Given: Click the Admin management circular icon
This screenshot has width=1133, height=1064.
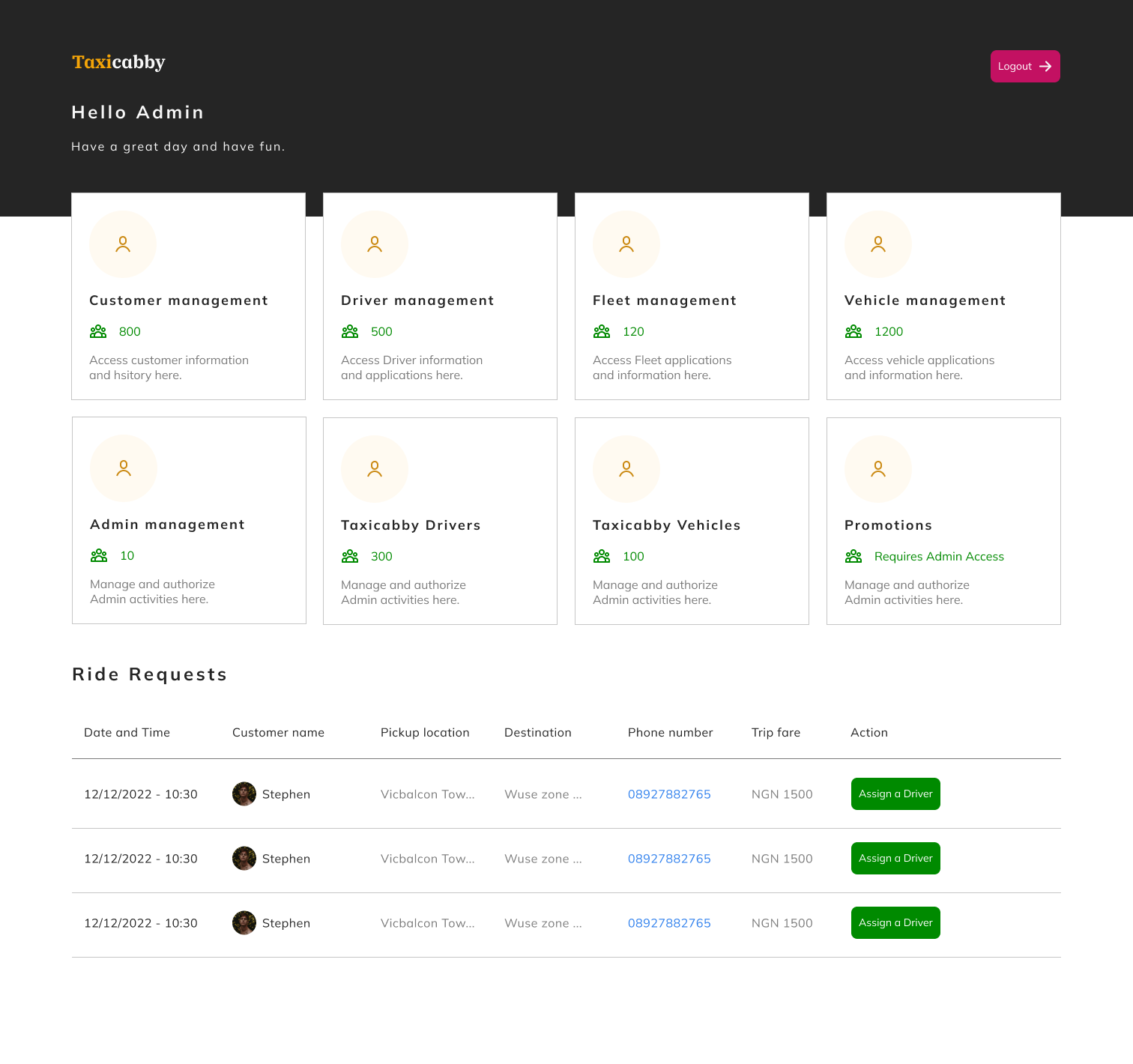Looking at the screenshot, I should pos(123,468).
